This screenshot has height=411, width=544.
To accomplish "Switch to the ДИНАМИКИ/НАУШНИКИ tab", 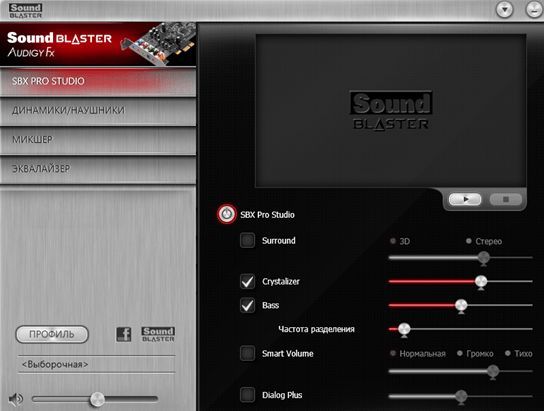I will (98, 111).
